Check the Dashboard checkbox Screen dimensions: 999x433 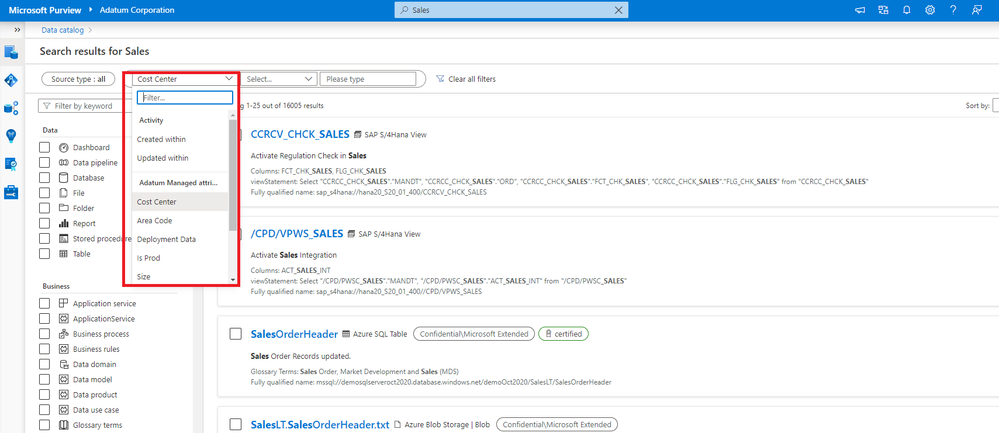(44, 147)
